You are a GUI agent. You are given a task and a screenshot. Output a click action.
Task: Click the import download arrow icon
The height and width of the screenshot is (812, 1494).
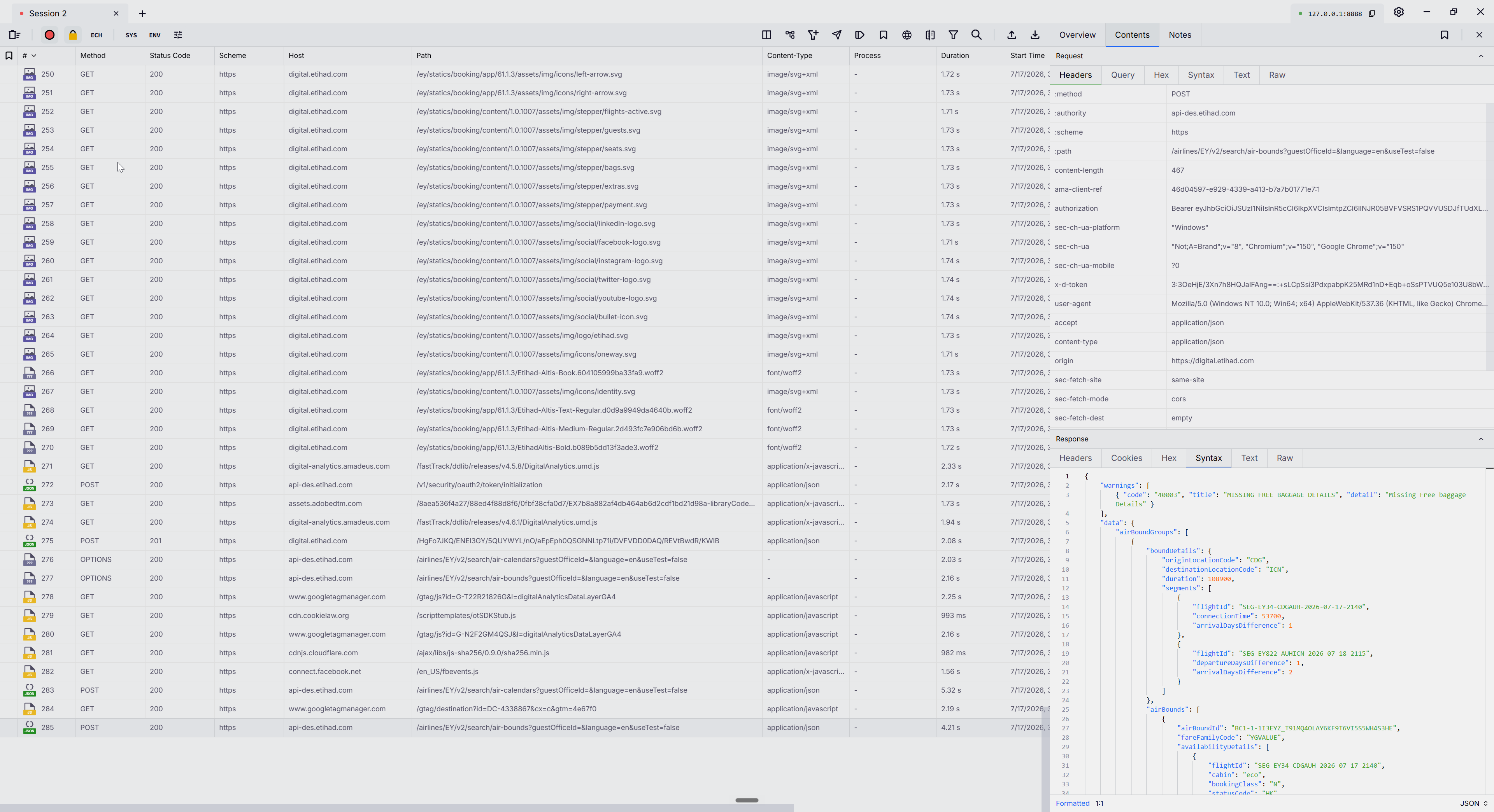pos(1035,35)
